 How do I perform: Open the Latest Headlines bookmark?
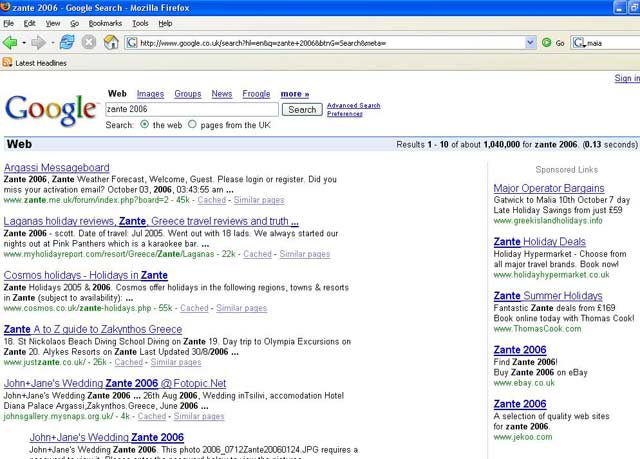click(41, 63)
